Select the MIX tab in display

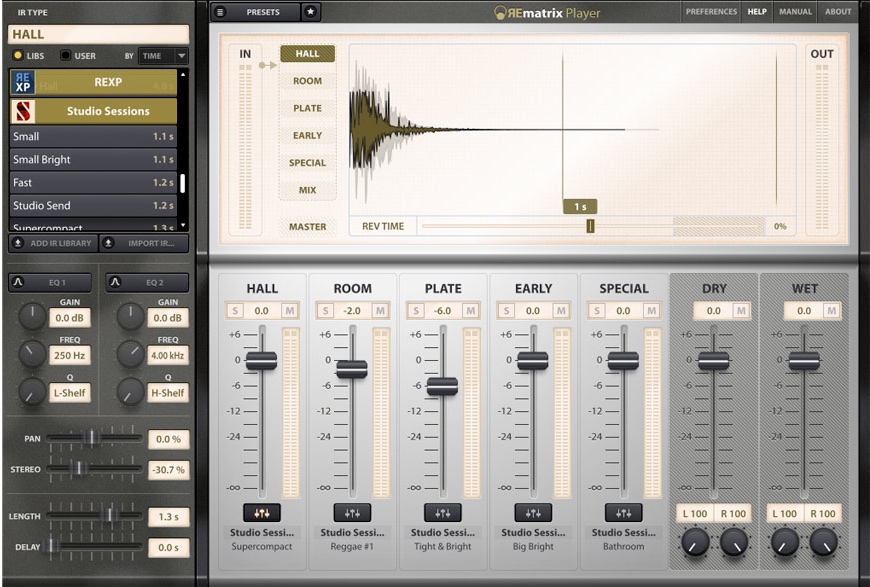point(307,190)
